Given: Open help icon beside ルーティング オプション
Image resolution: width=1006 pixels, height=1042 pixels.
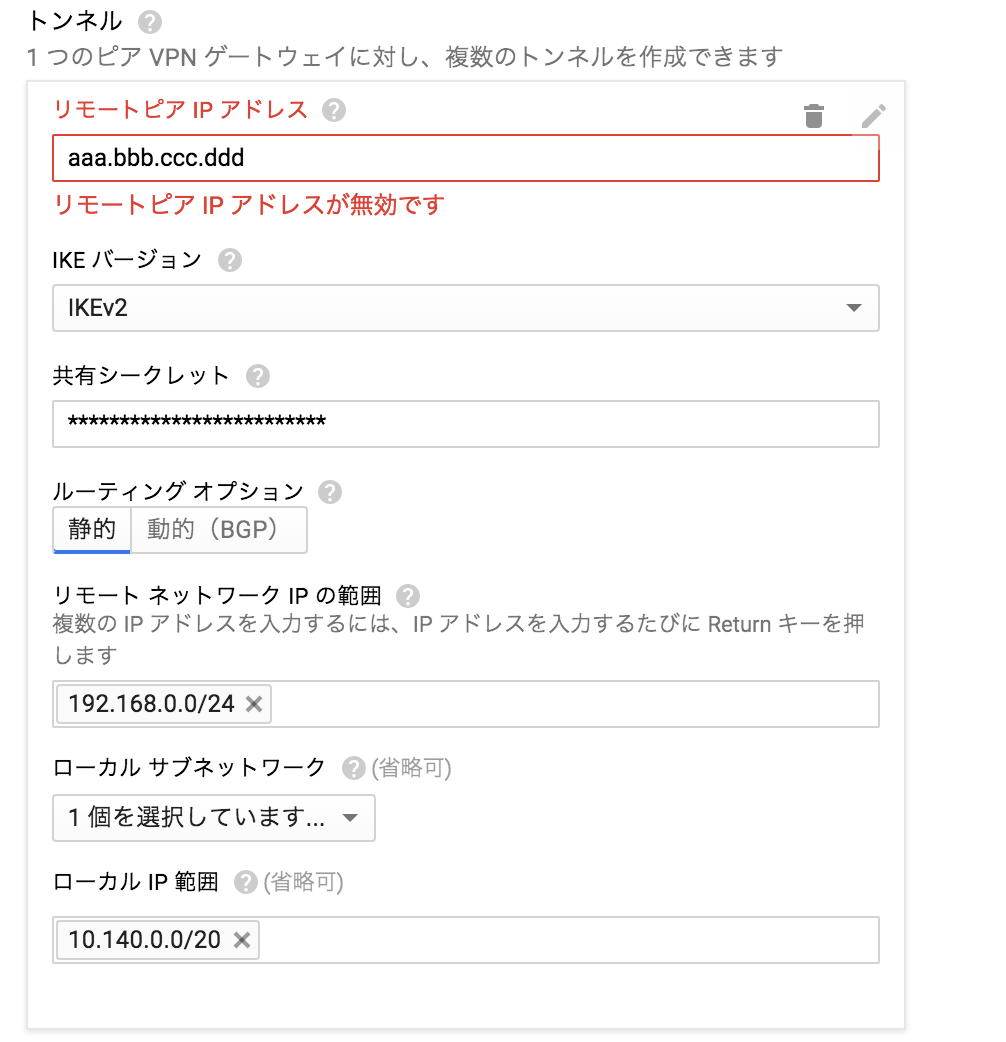Looking at the screenshot, I should (x=330, y=492).
